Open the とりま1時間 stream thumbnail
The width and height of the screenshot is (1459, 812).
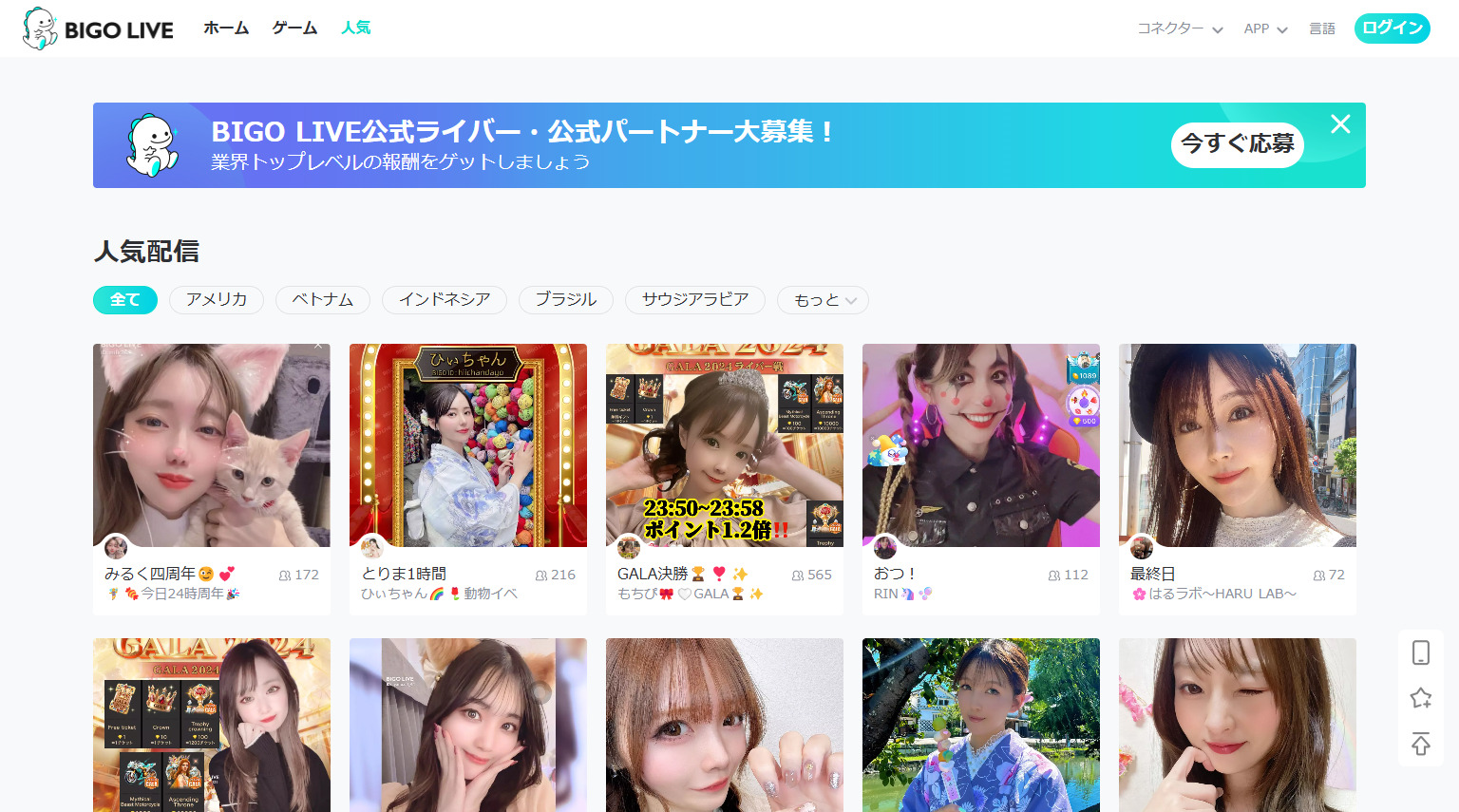click(468, 445)
